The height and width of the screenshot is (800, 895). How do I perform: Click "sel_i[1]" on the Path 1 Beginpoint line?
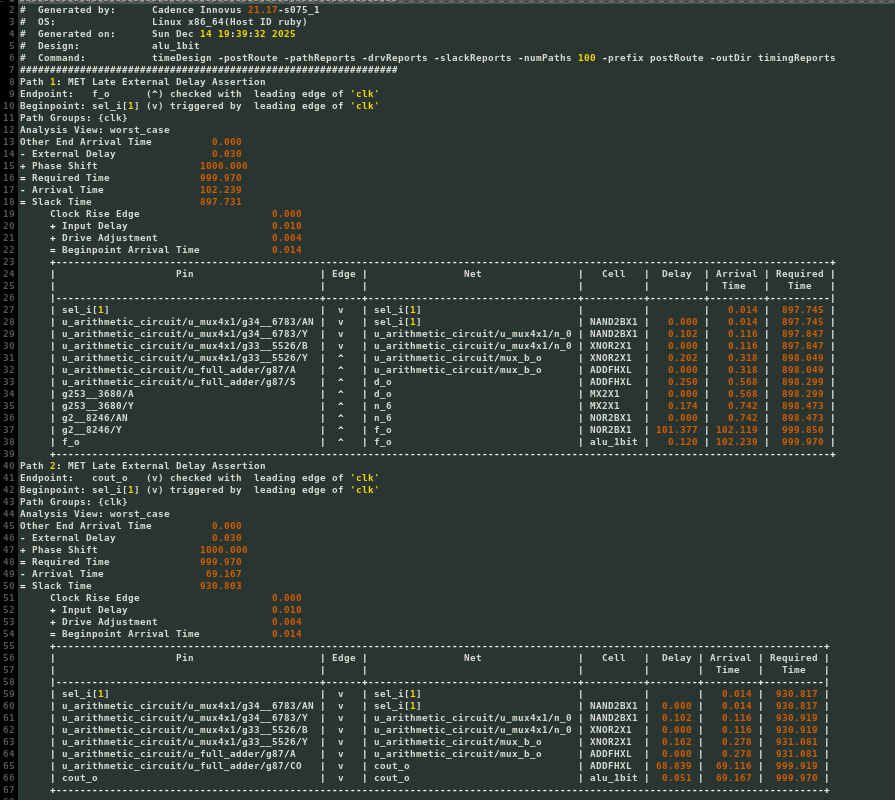[115, 106]
